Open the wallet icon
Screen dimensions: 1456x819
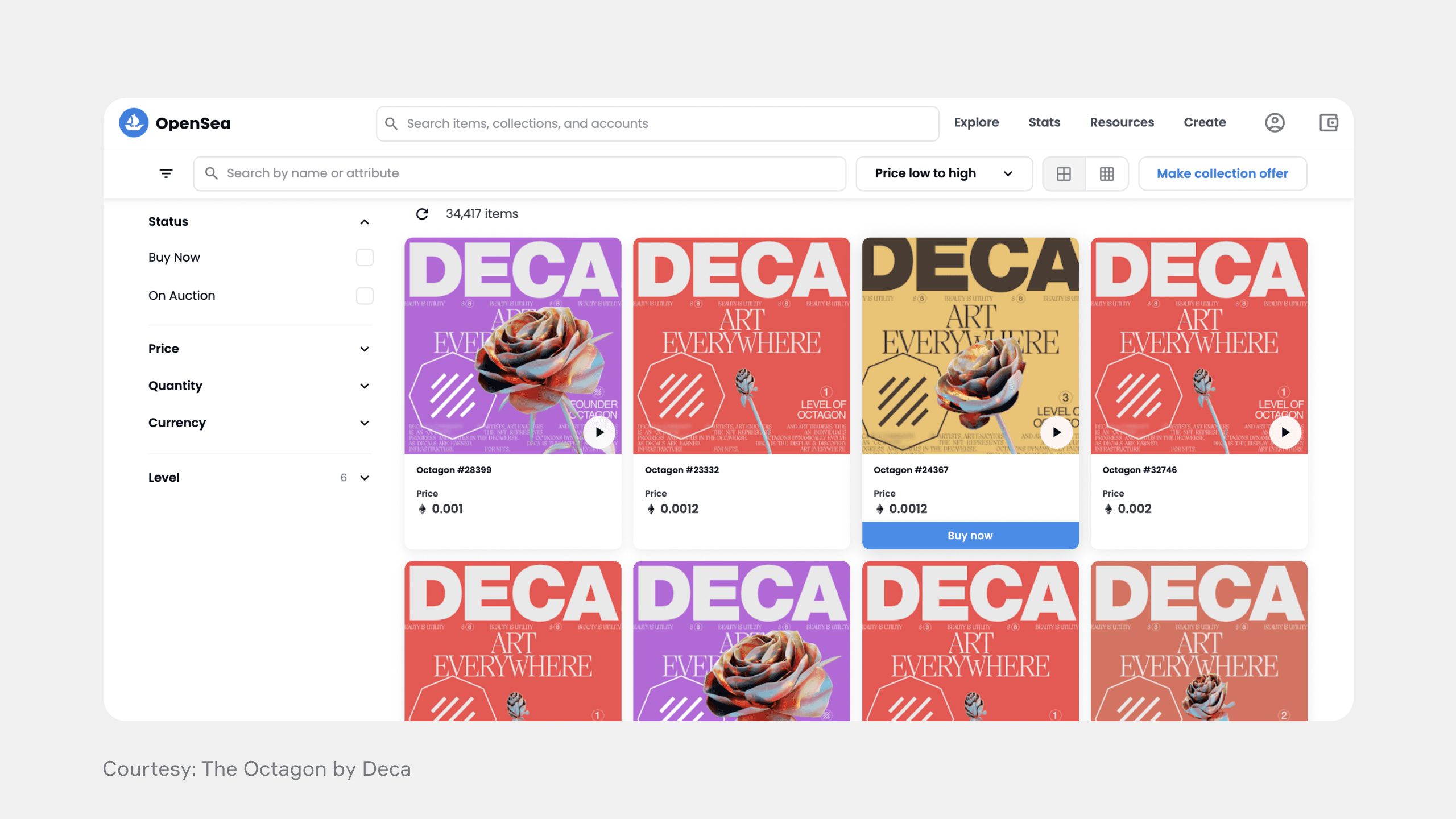click(x=1329, y=123)
